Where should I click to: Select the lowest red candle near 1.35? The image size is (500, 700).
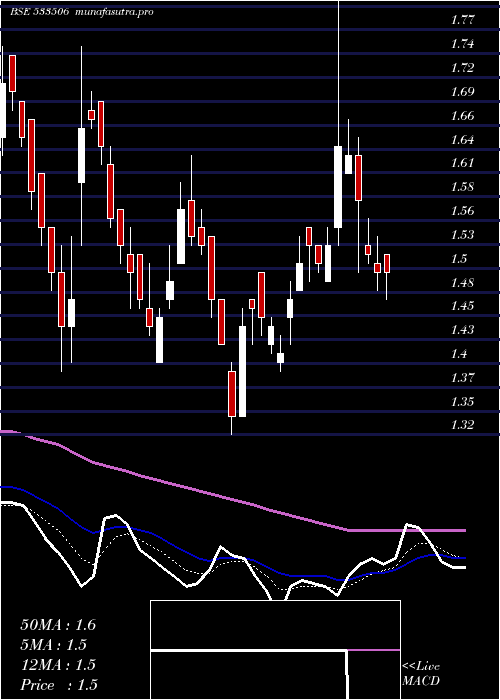point(232,394)
